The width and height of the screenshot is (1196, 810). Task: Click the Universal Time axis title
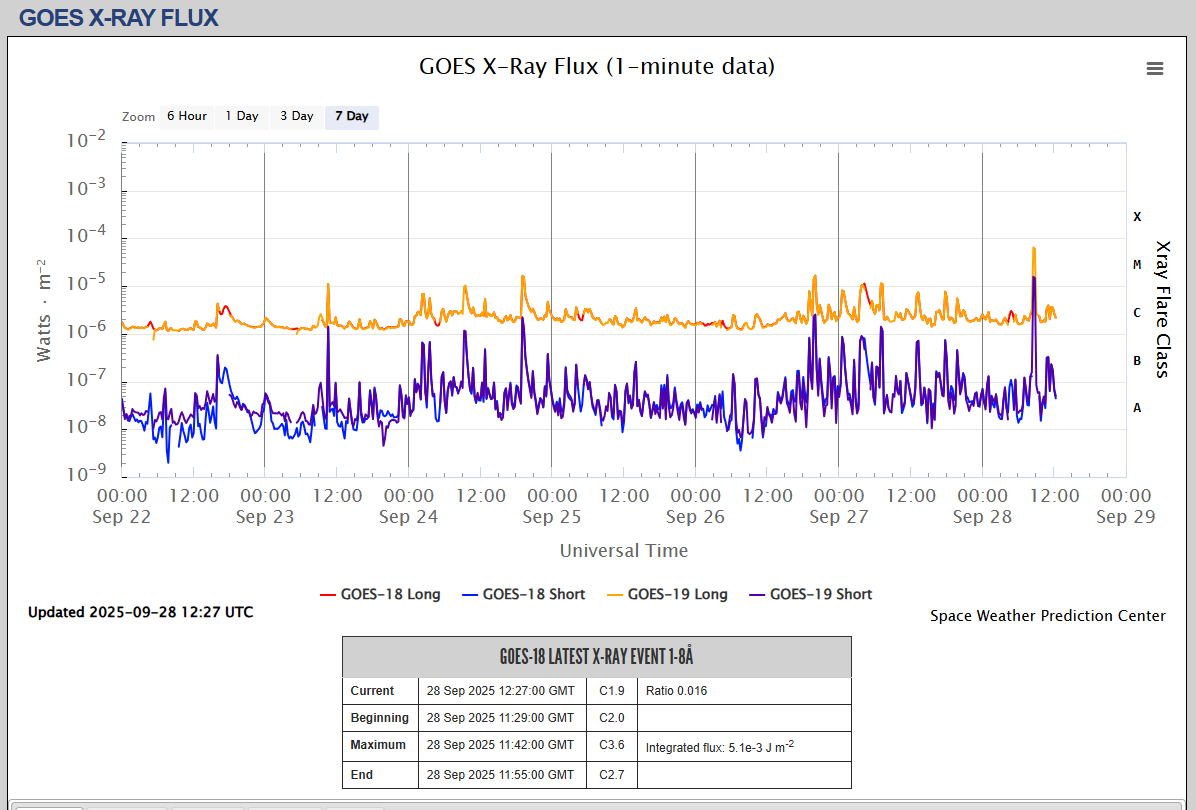pyautogui.click(x=623, y=551)
